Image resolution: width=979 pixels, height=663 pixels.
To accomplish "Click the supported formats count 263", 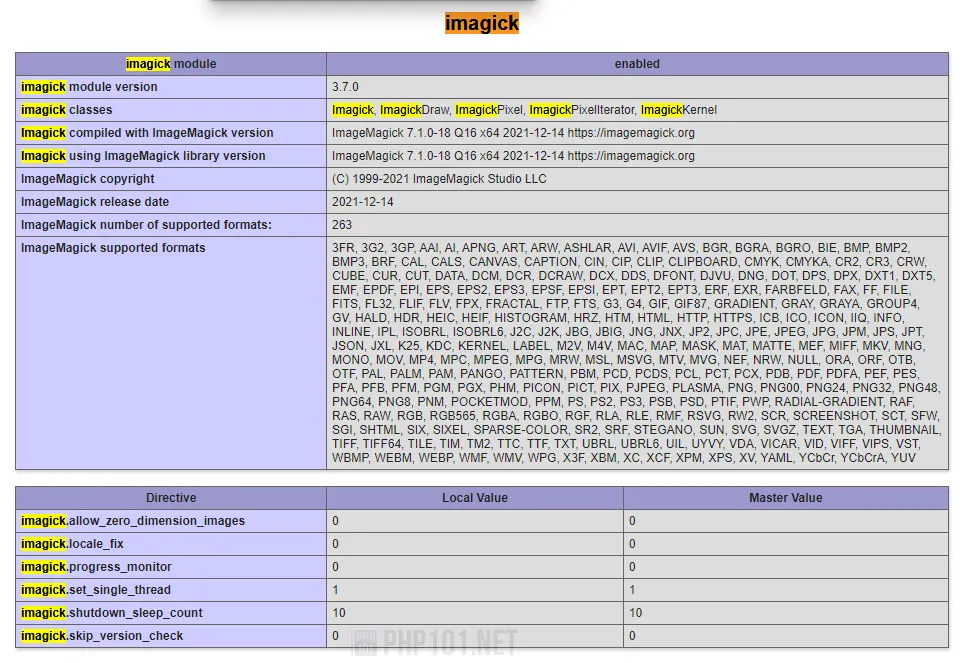I will click(342, 225).
